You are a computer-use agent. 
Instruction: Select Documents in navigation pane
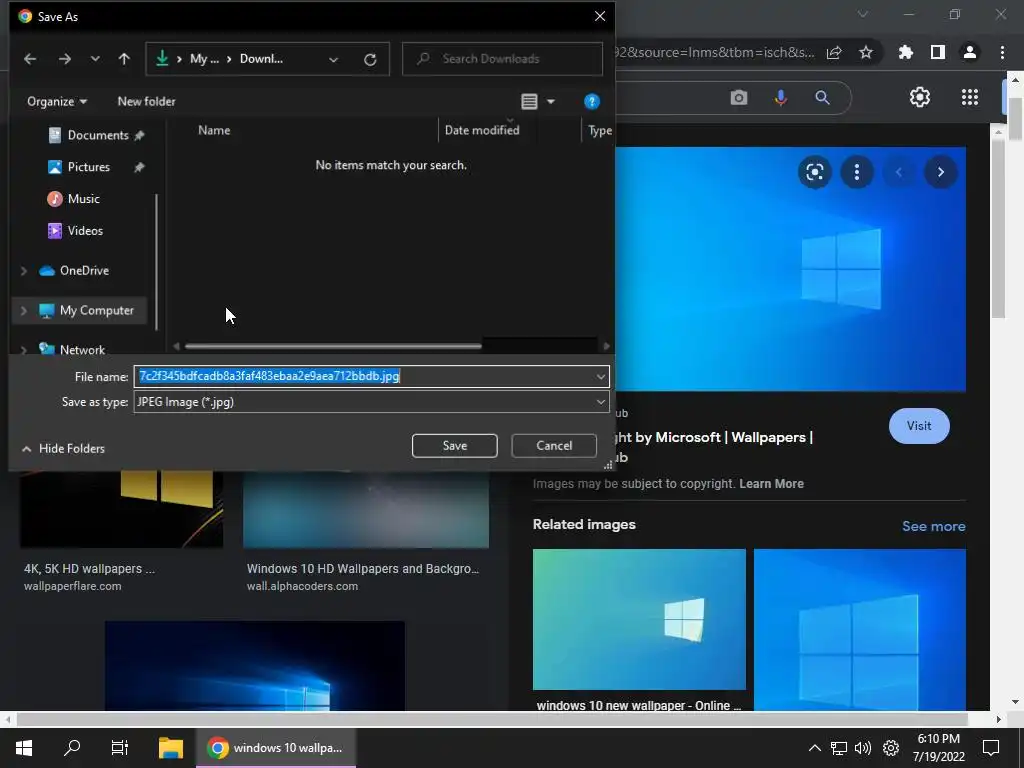coord(98,135)
